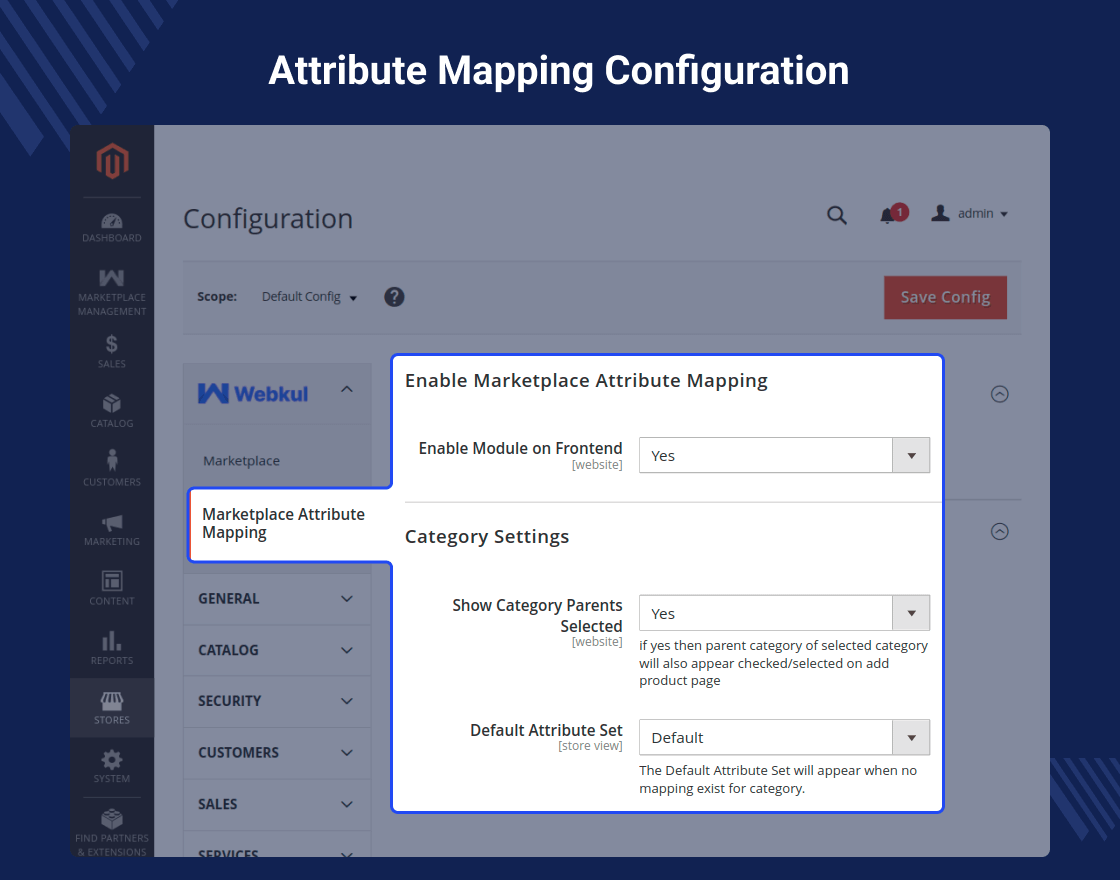Expand the SECURITY config section
The height and width of the screenshot is (880, 1120).
277,701
